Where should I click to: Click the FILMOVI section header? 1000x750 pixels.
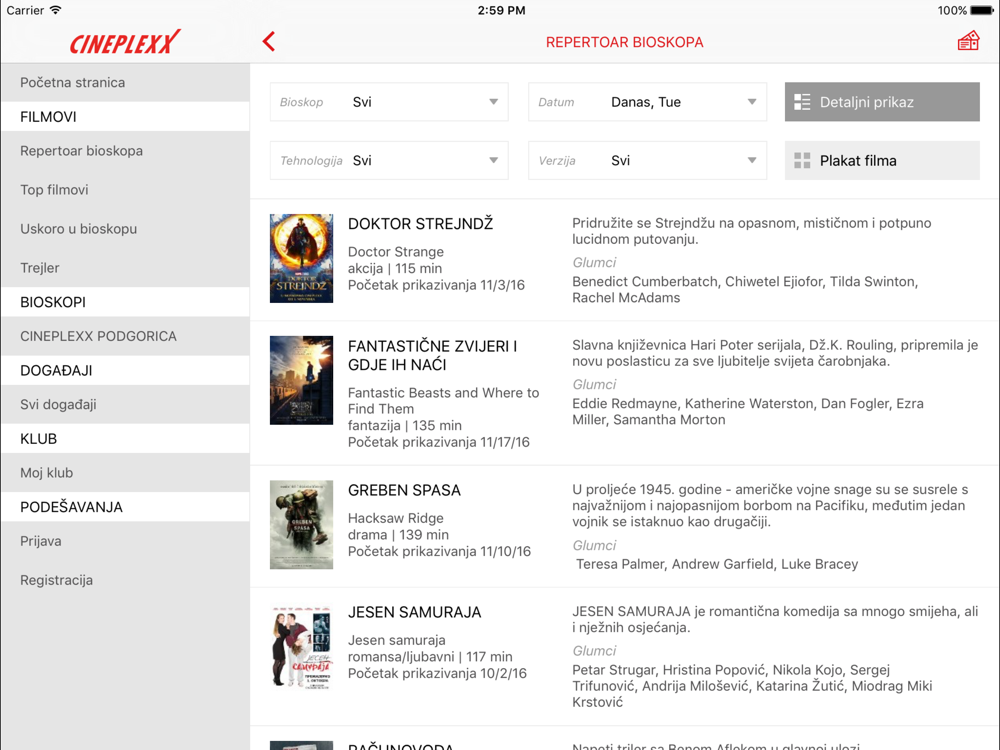[125, 117]
